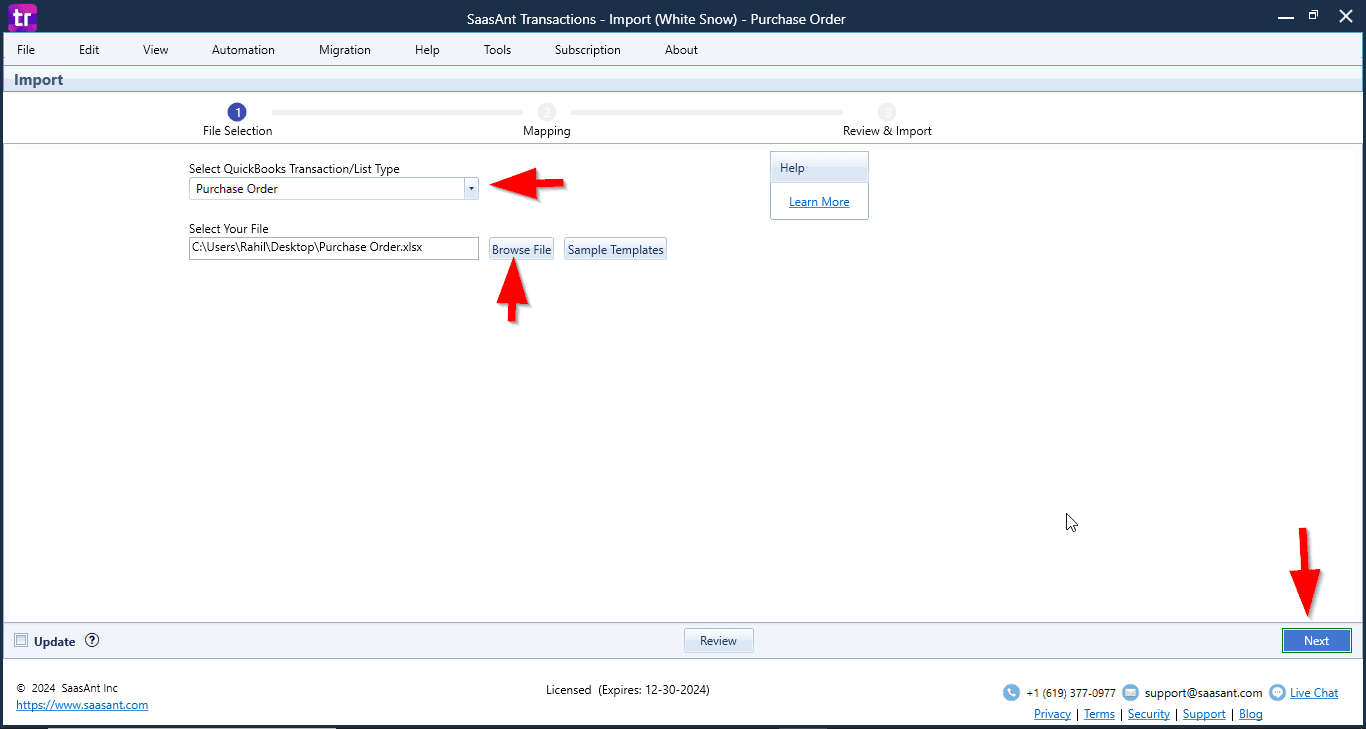Open the Subscription menu
The height and width of the screenshot is (729, 1366).
[588, 50]
